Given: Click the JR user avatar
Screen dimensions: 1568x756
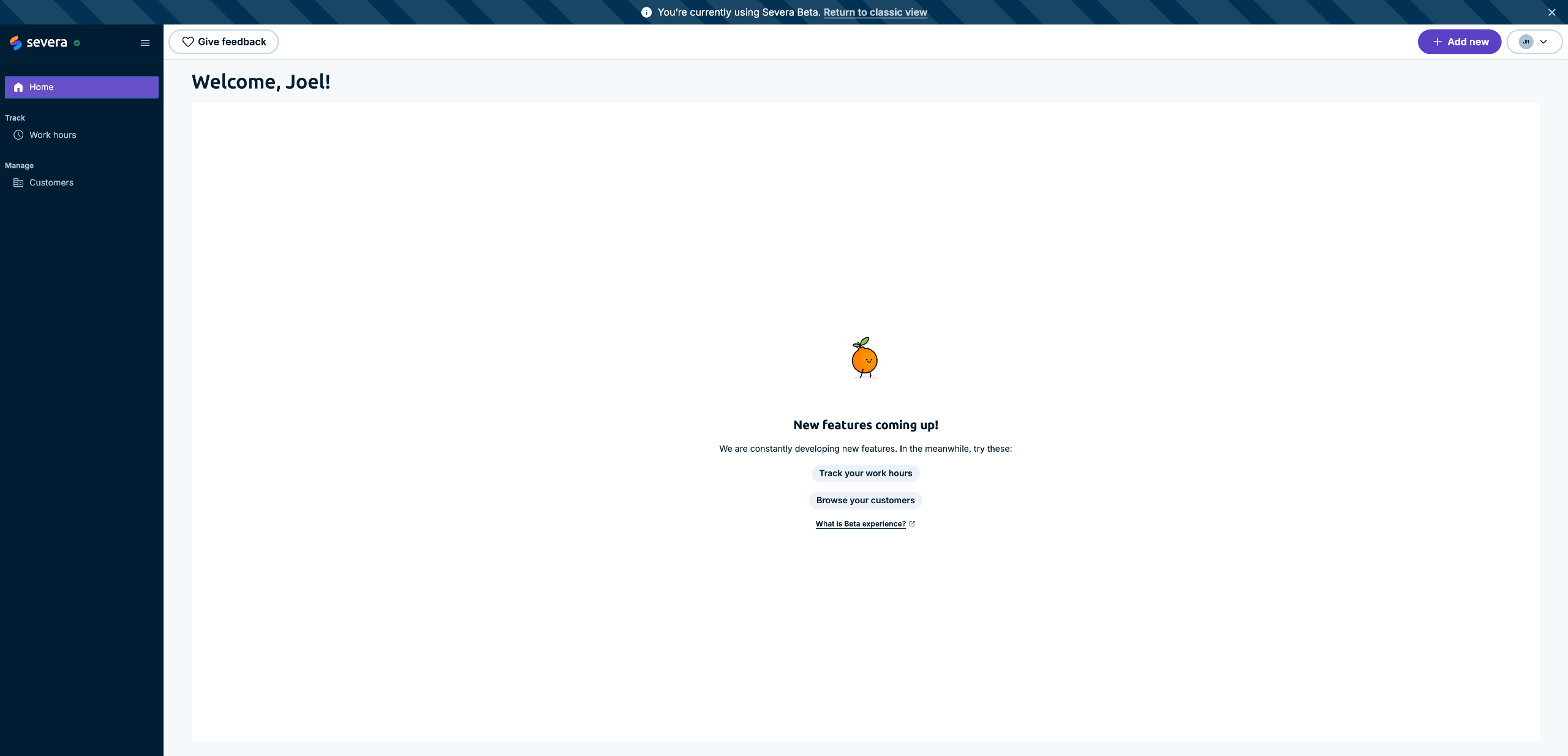Looking at the screenshot, I should pos(1526,42).
